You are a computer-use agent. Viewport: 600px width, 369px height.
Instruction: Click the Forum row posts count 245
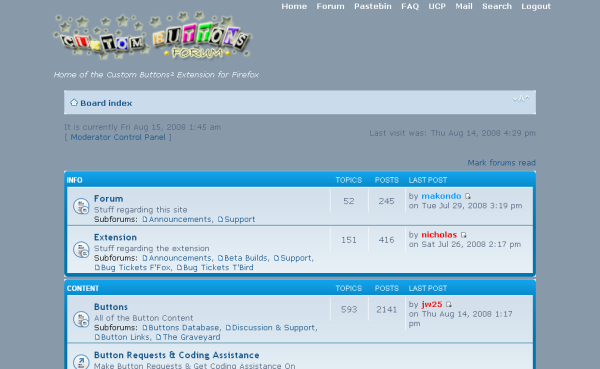pos(386,201)
